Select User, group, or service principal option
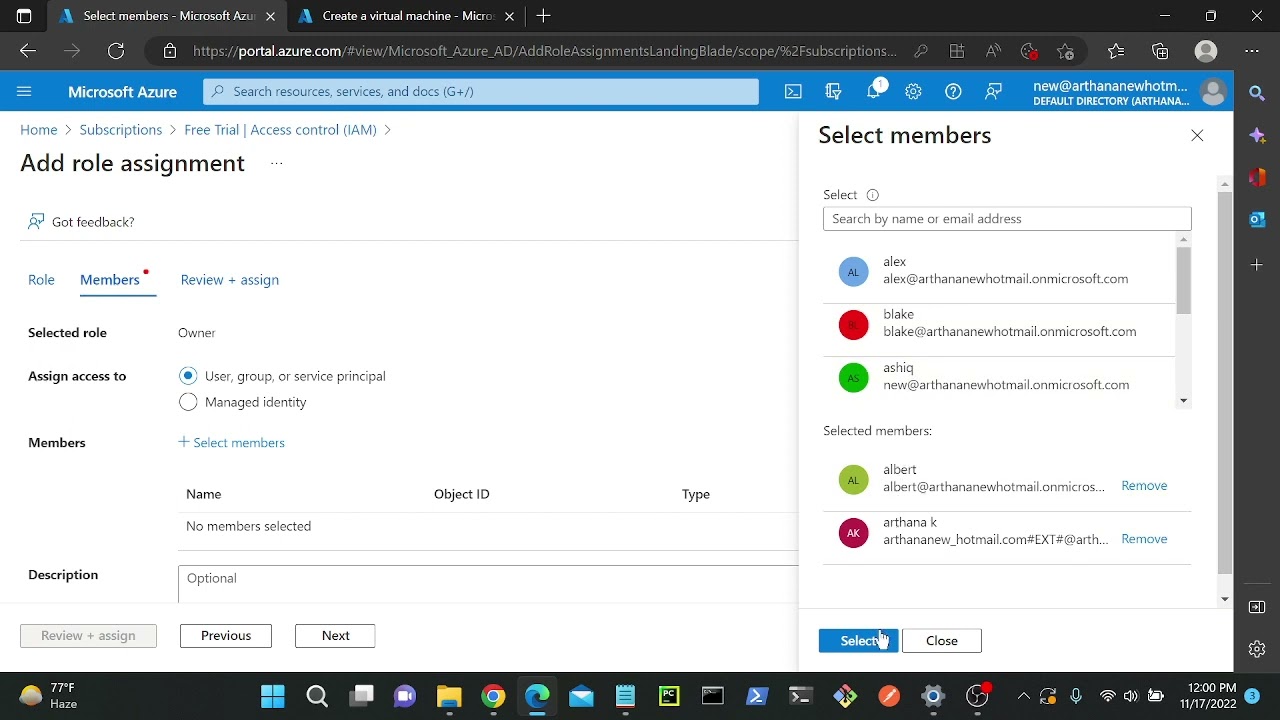This screenshot has height=720, width=1280. (188, 376)
